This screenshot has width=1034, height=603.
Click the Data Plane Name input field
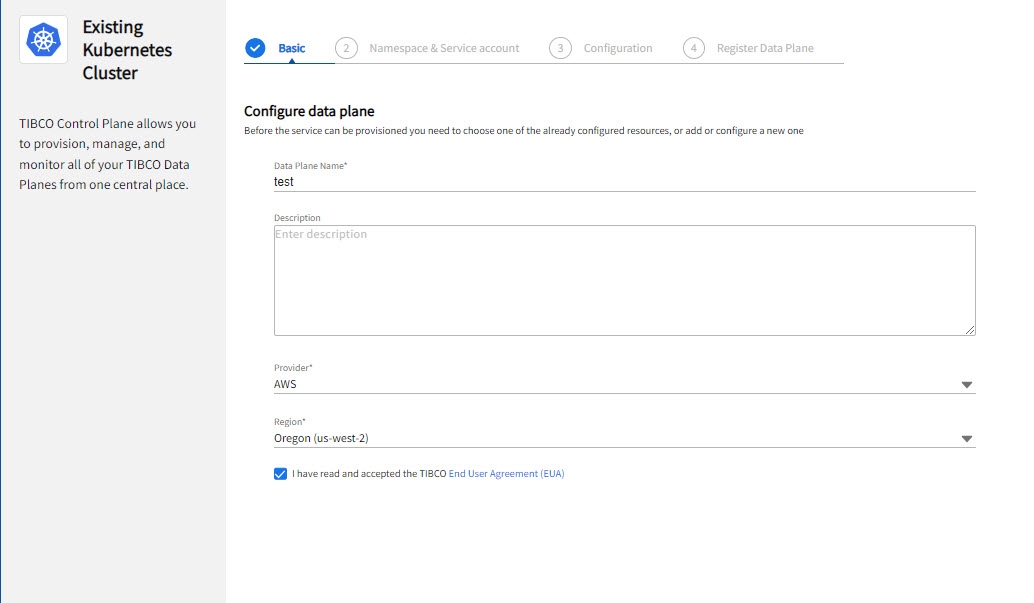pos(624,182)
